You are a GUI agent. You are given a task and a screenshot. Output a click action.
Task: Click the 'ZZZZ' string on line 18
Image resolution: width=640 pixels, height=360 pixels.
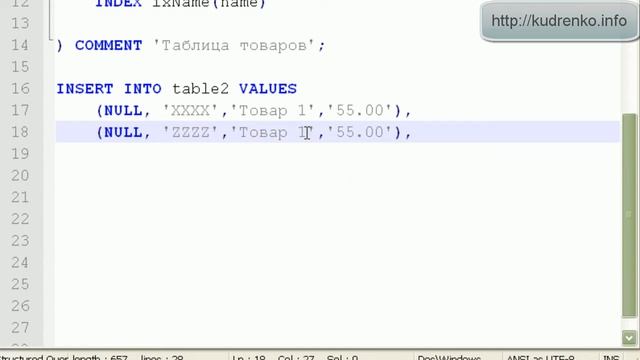190,132
